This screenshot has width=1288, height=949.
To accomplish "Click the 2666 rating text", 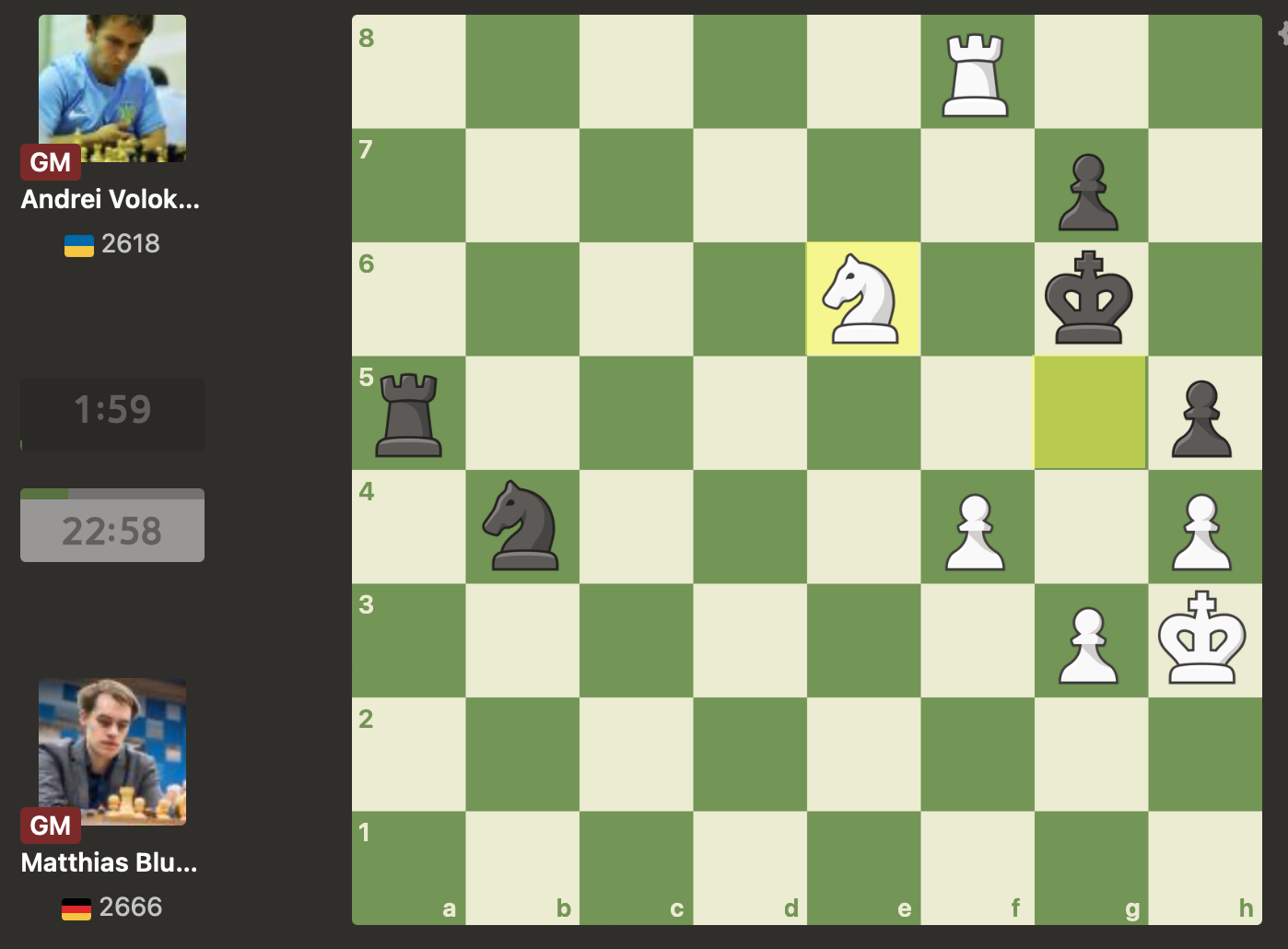I will point(131,907).
